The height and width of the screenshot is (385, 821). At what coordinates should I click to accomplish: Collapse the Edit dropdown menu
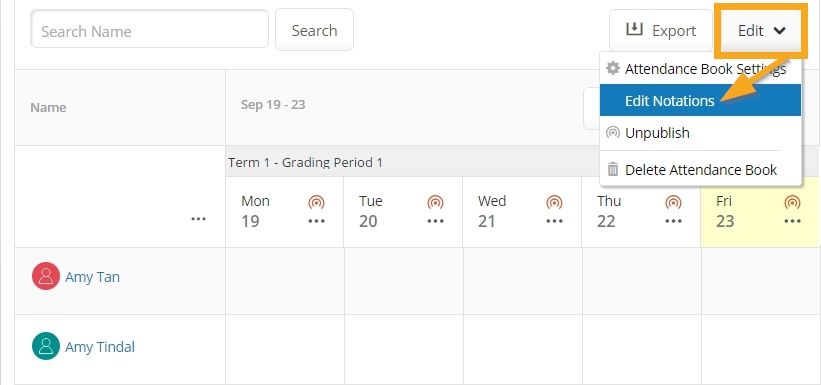(x=761, y=31)
